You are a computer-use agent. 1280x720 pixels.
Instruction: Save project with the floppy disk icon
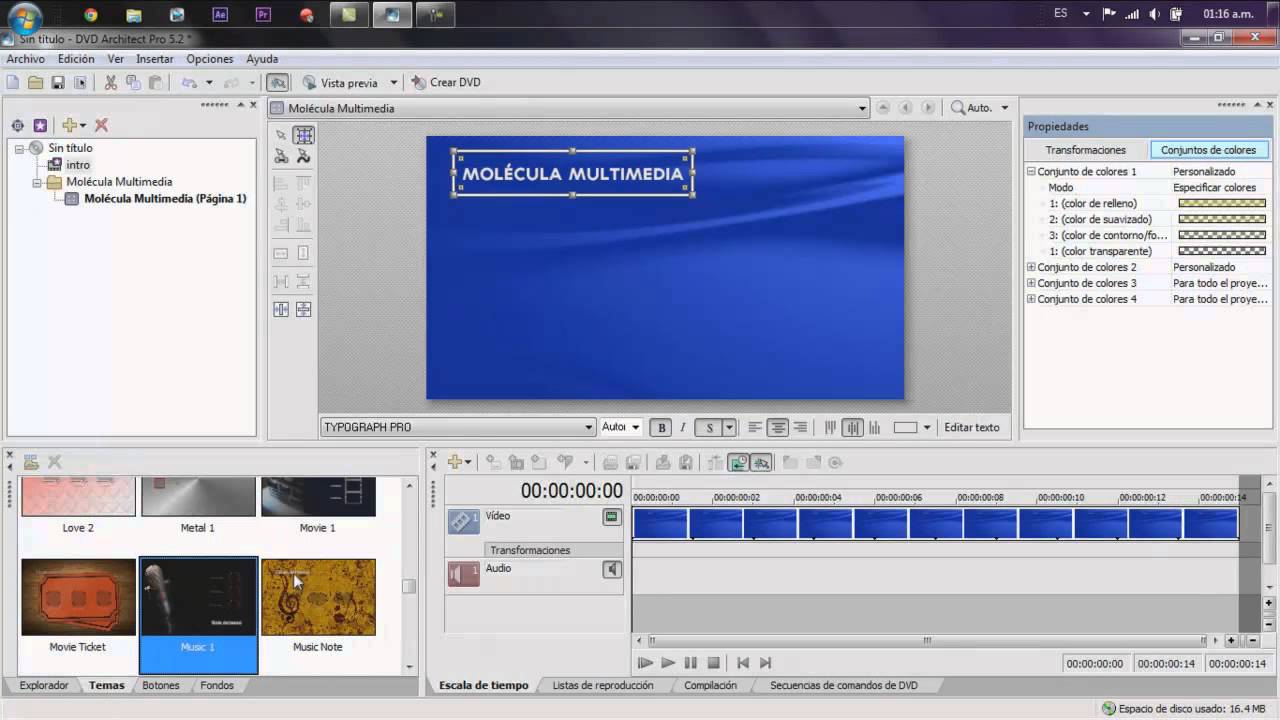(x=58, y=83)
